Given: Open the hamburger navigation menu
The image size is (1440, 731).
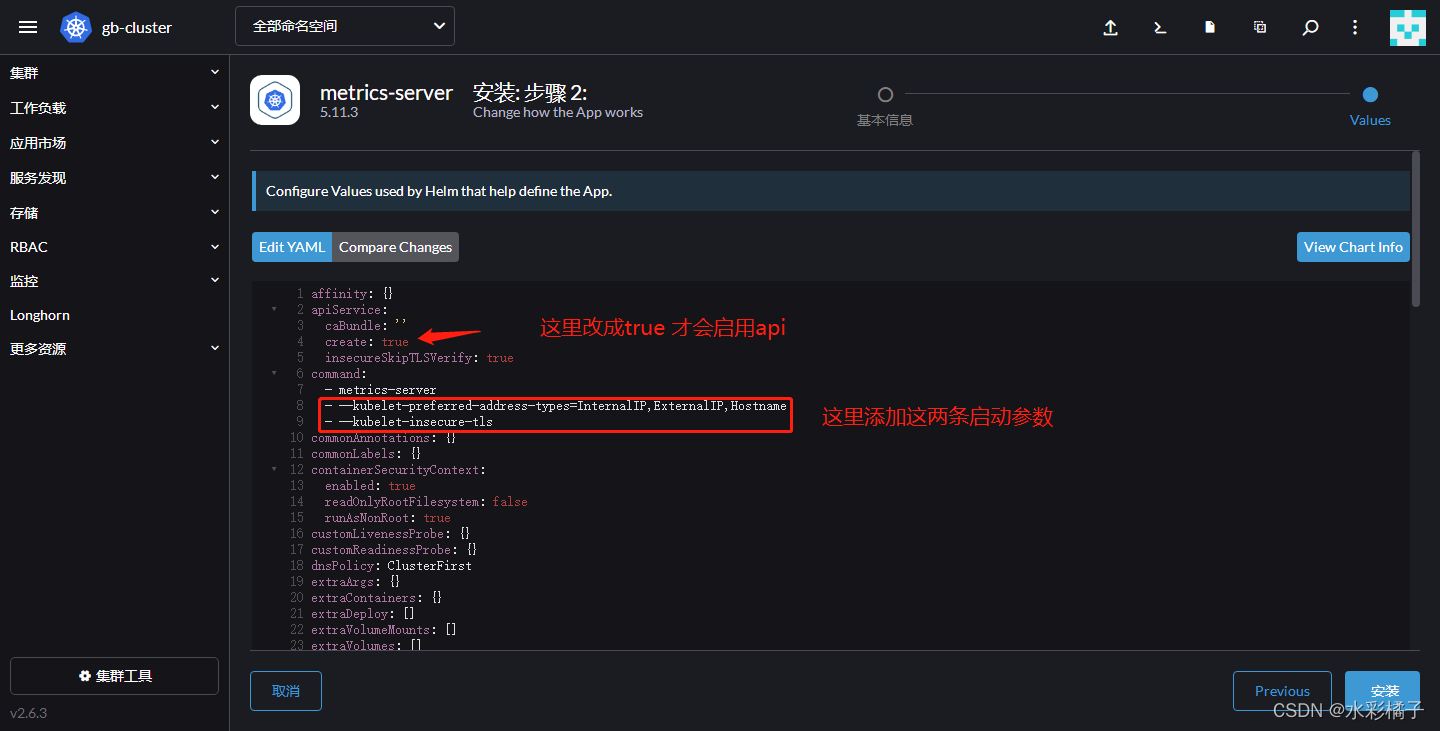Looking at the screenshot, I should pos(28,27).
